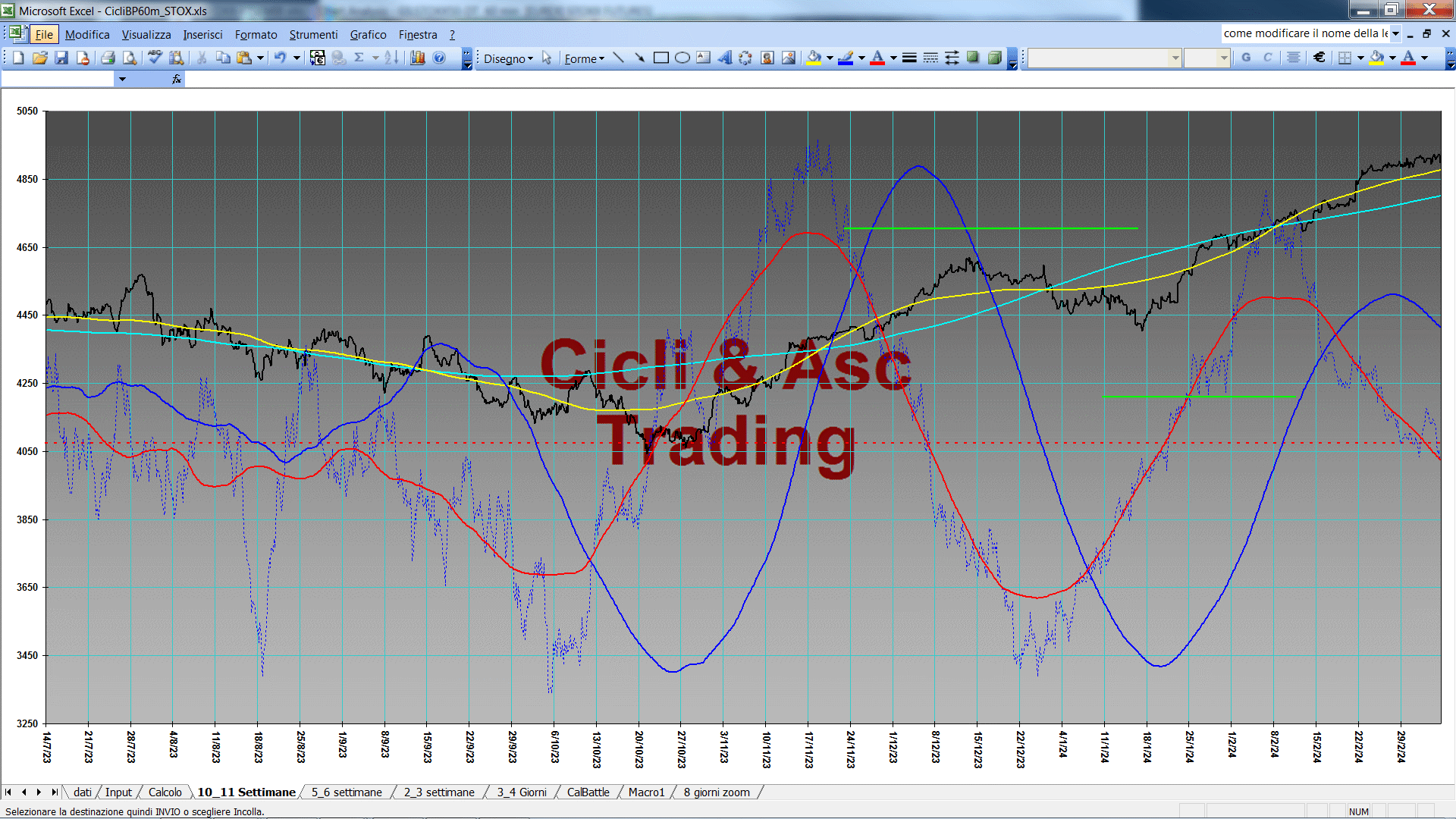This screenshot has width=1456, height=819.
Task: Select the Select Objects arrow pointer tool
Action: 547,58
